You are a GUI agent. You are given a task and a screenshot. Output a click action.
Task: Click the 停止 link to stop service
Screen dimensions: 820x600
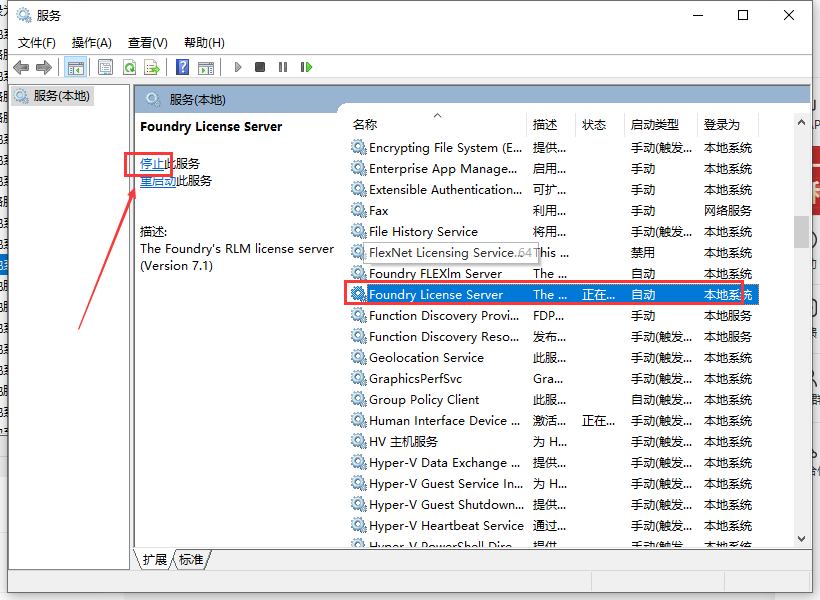(x=152, y=164)
